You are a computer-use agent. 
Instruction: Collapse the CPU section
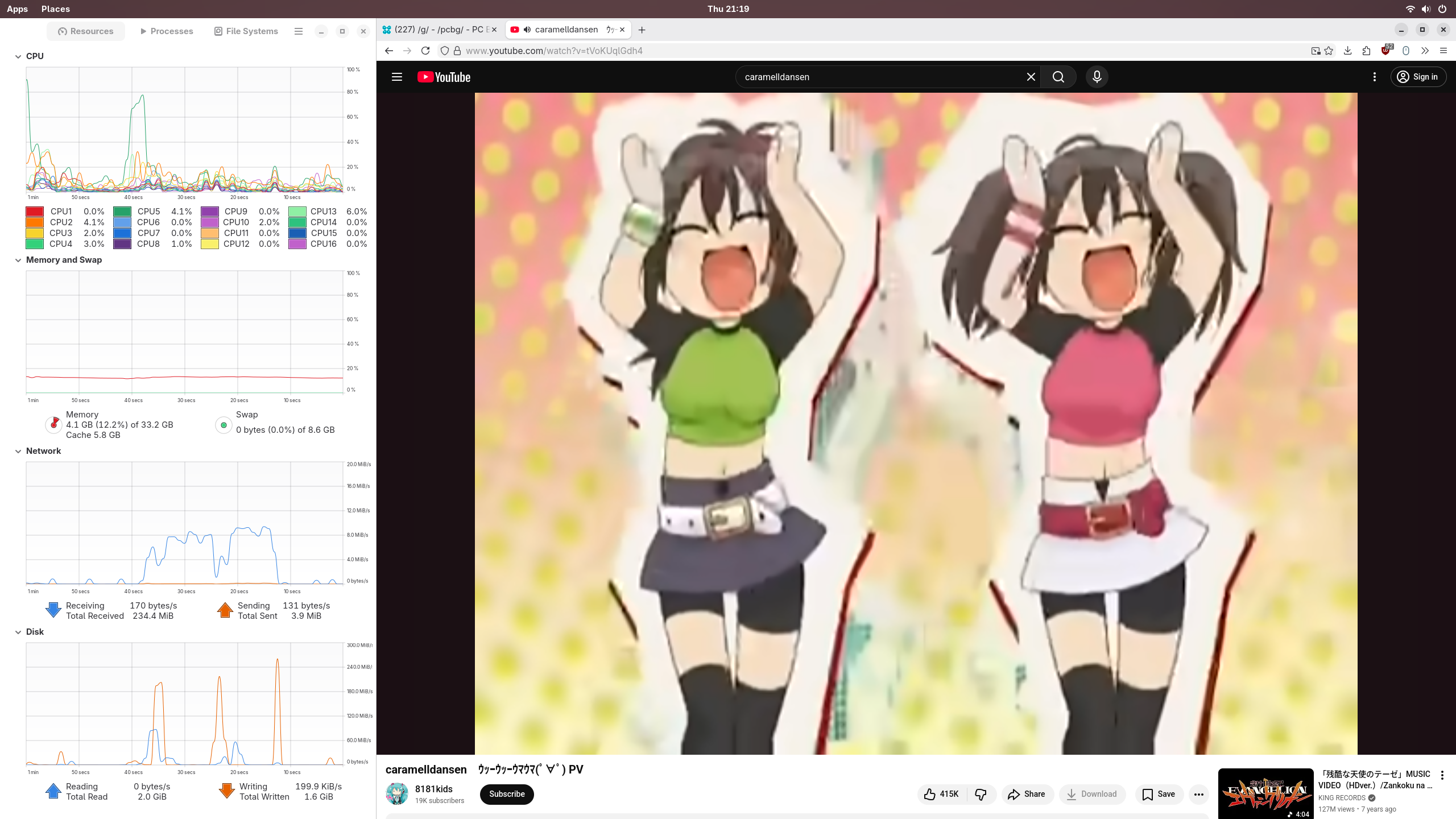pos(18,56)
